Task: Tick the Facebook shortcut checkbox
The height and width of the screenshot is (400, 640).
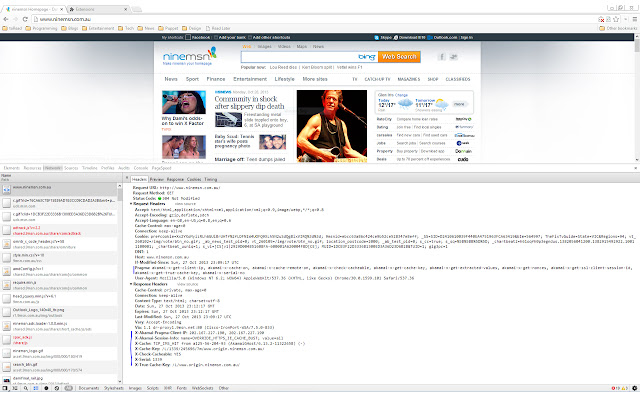Action: (188, 38)
